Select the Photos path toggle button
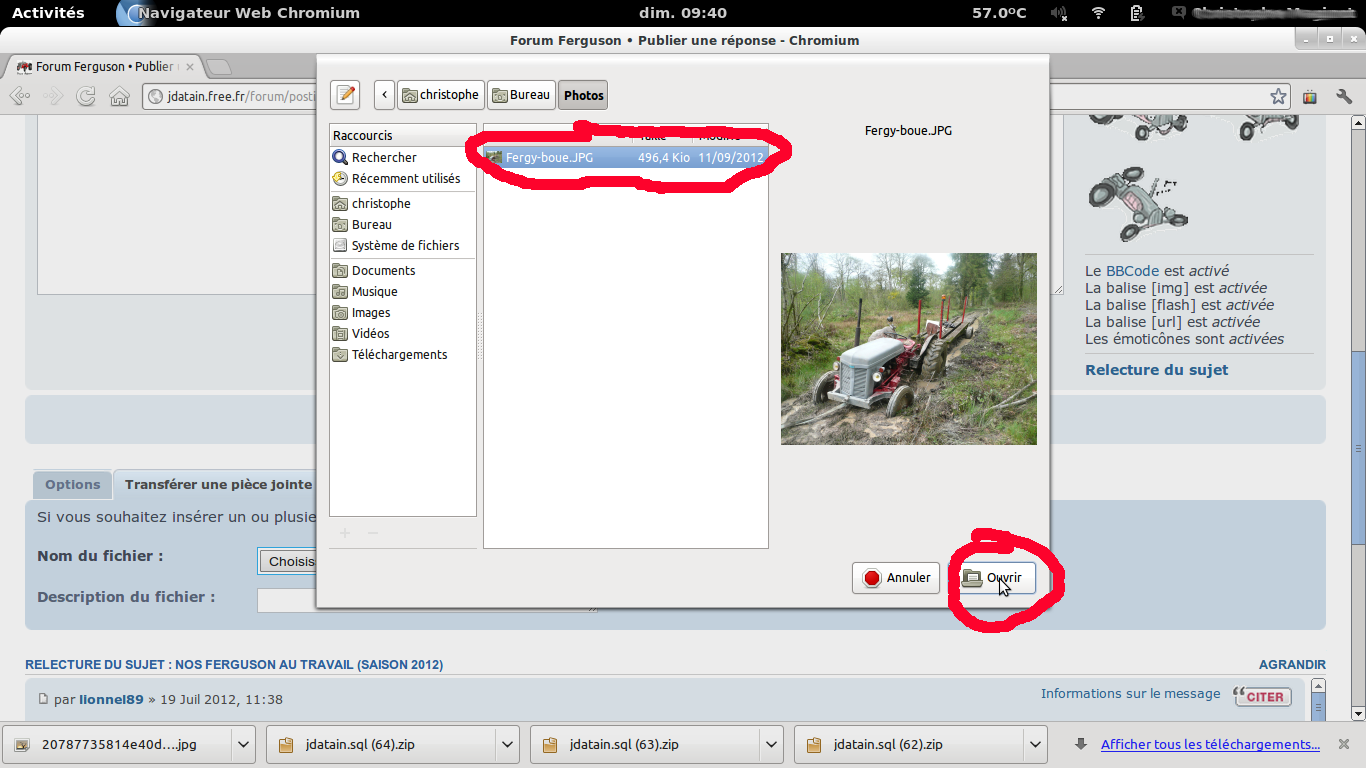1366x768 pixels. [x=583, y=95]
